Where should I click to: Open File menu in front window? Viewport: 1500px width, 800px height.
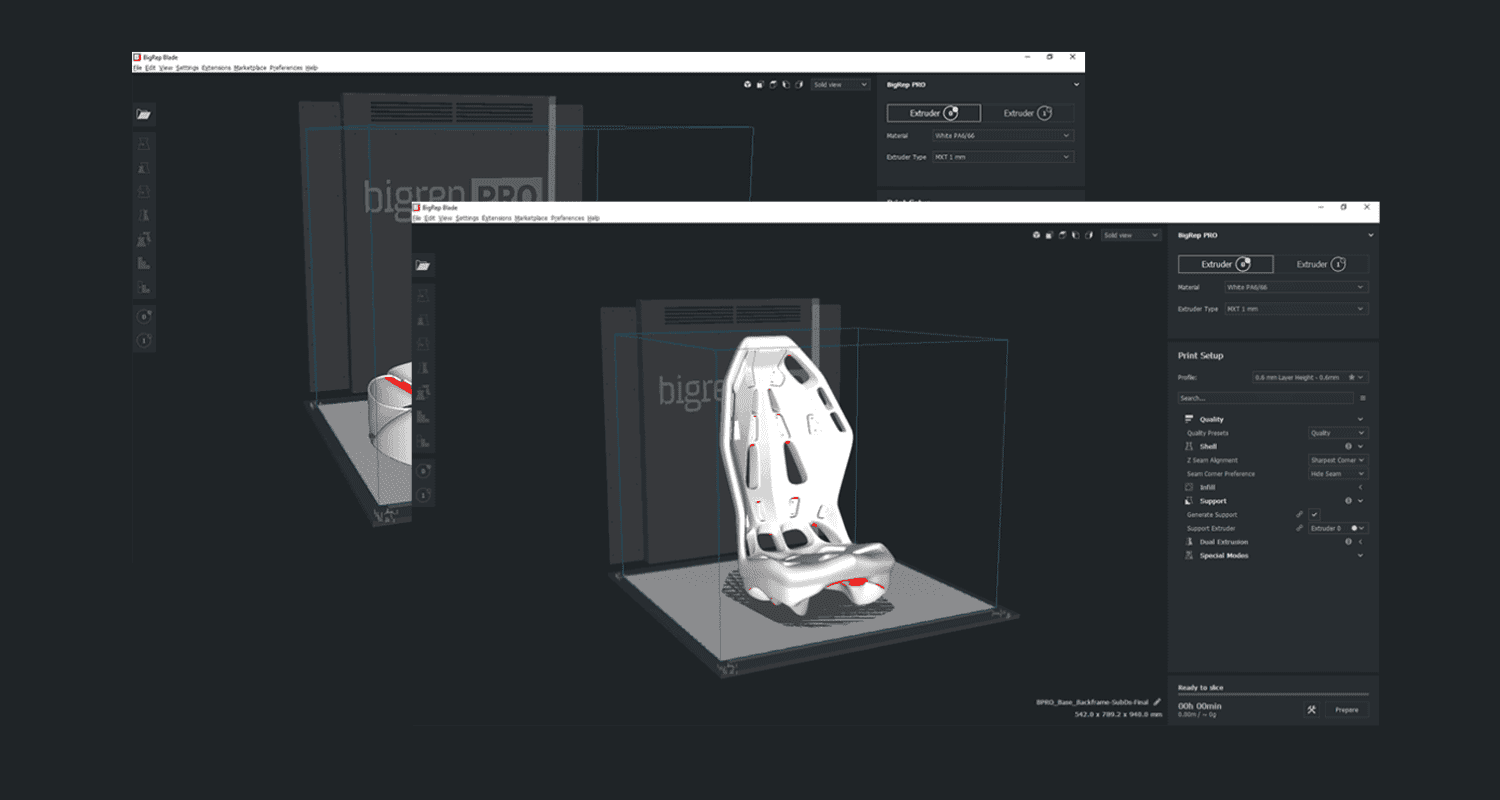tap(417, 218)
